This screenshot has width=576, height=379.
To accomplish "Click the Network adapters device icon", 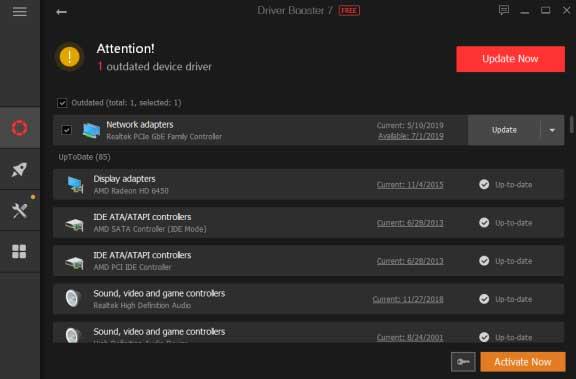I will point(91,130).
